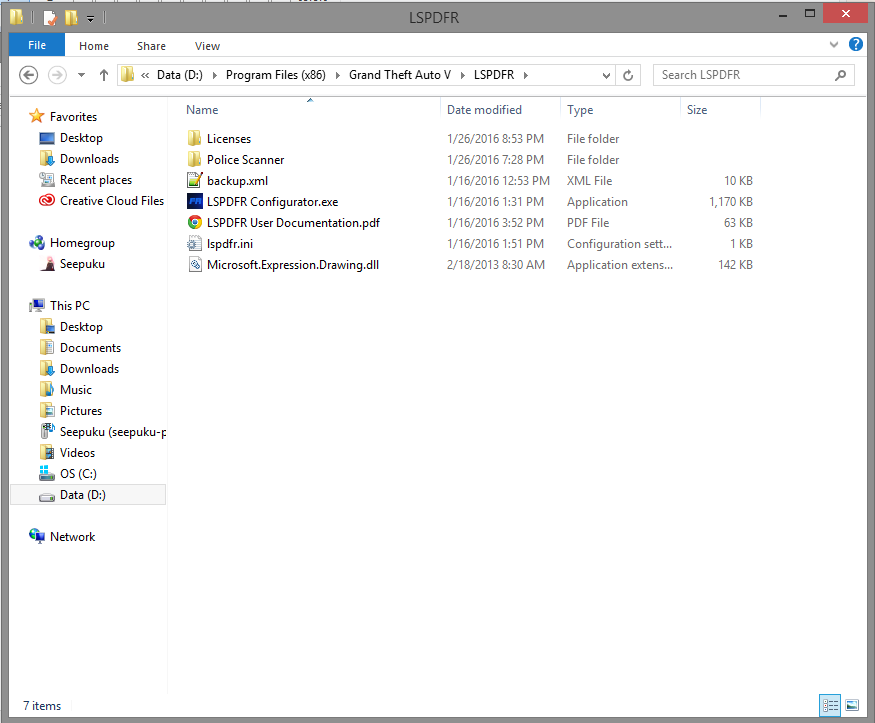Open Help with the question mark icon

pyautogui.click(x=855, y=44)
